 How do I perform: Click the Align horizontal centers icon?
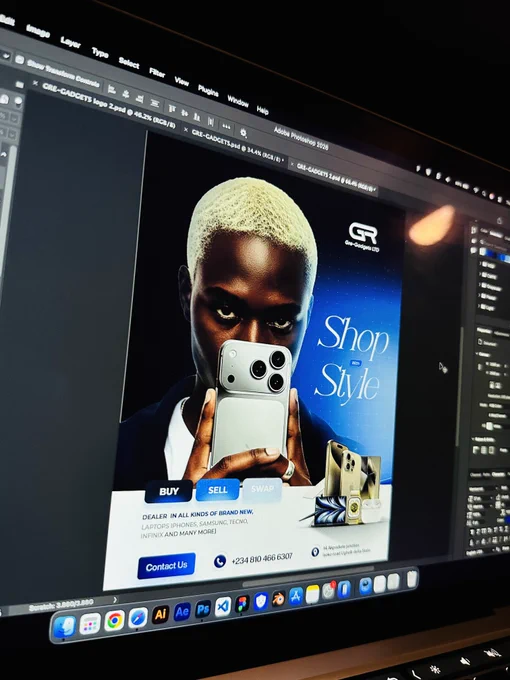[x=126, y=94]
